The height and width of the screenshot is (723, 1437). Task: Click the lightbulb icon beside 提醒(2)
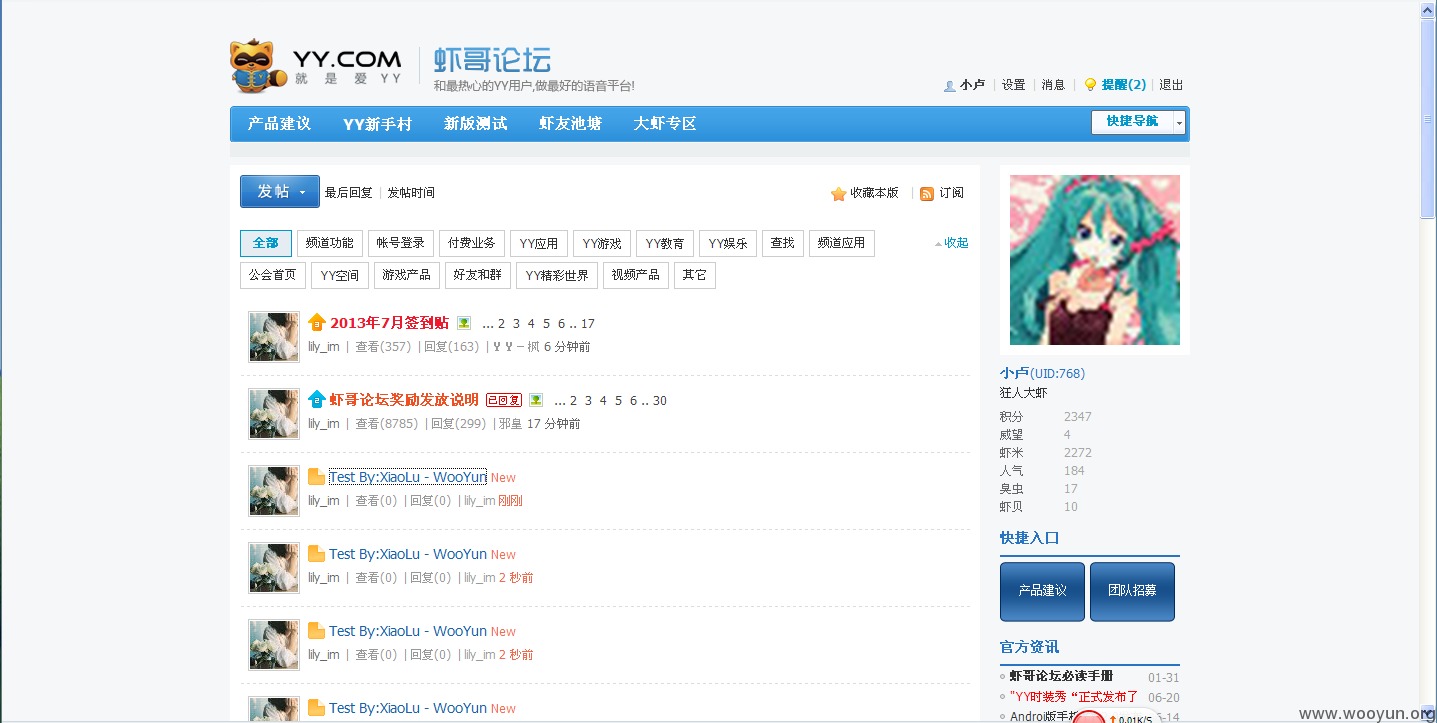(x=1091, y=85)
